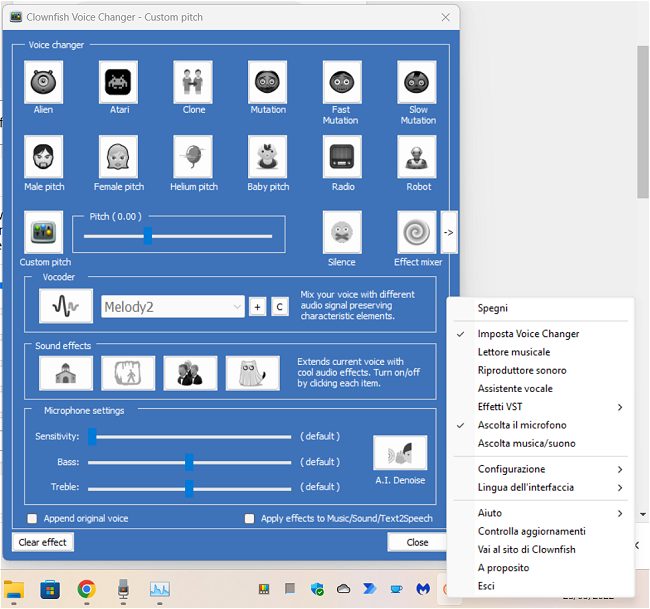650x609 pixels.
Task: Open Google Chrome from the taskbar
Action: (86, 589)
